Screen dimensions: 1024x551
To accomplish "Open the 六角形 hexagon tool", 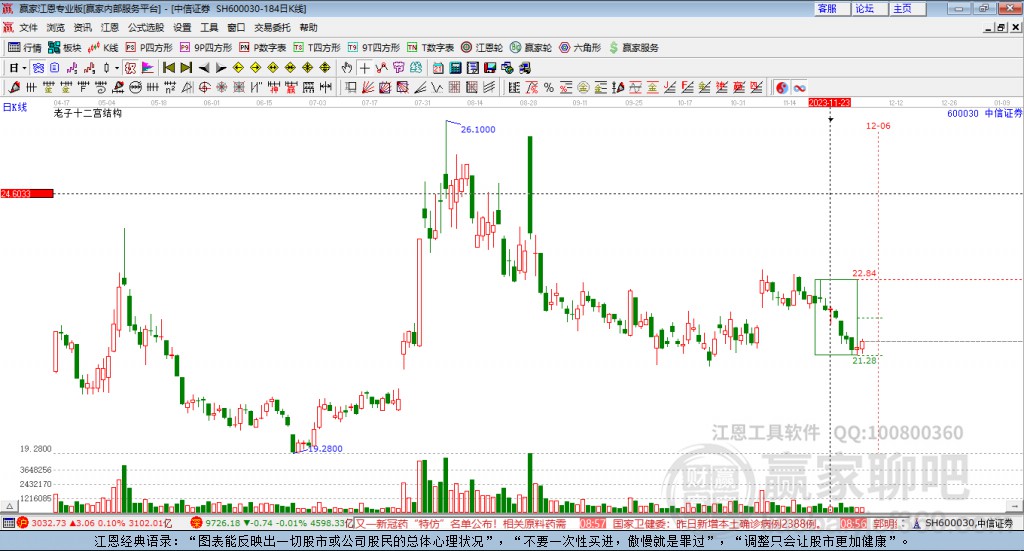I will (580, 48).
